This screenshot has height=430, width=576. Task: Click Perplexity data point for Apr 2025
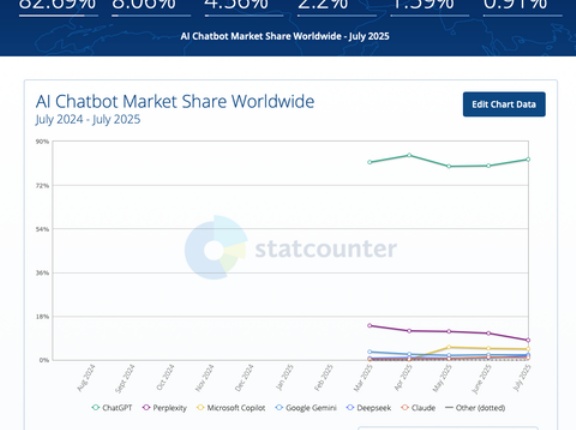409,331
